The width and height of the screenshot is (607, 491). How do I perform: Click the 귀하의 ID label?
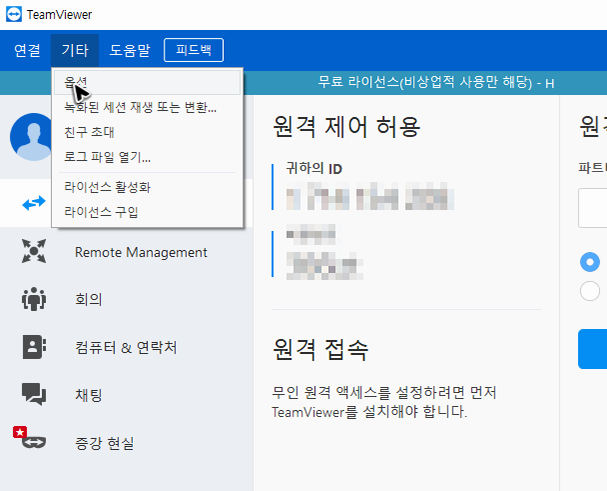[314, 168]
